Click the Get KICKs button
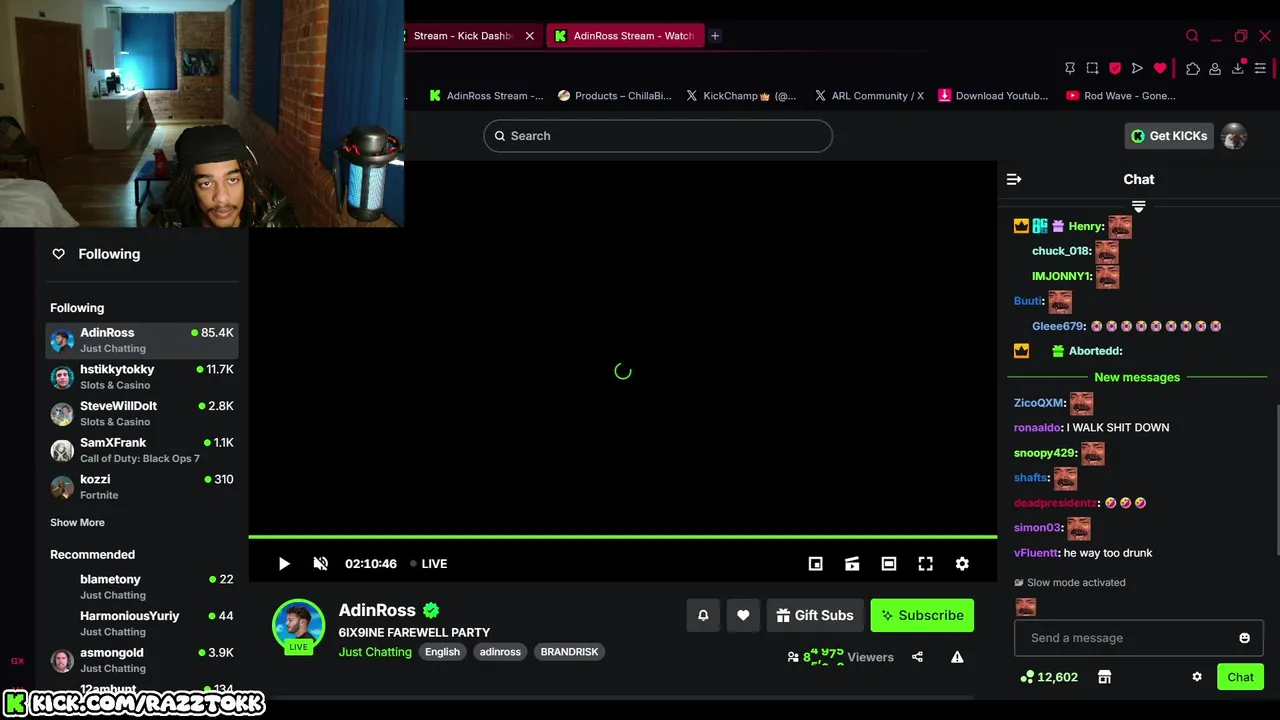This screenshot has height=720, width=1280. [x=1169, y=136]
